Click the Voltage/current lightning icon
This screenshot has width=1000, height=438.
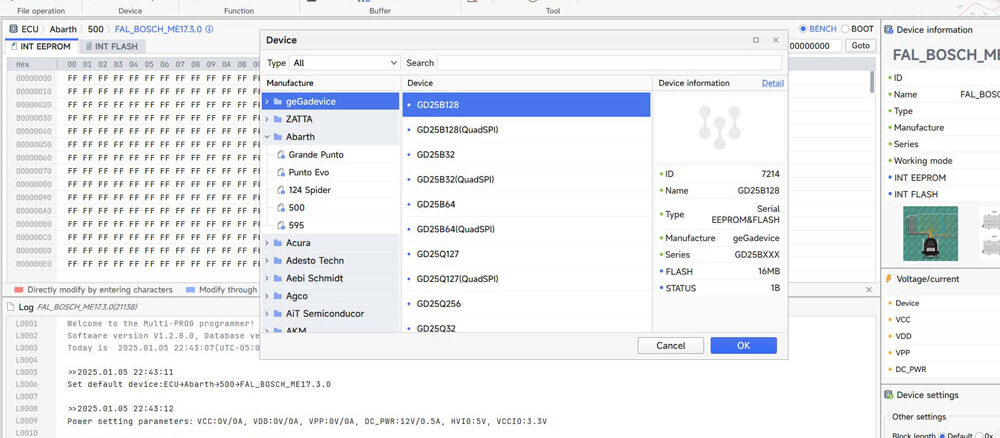(x=888, y=279)
